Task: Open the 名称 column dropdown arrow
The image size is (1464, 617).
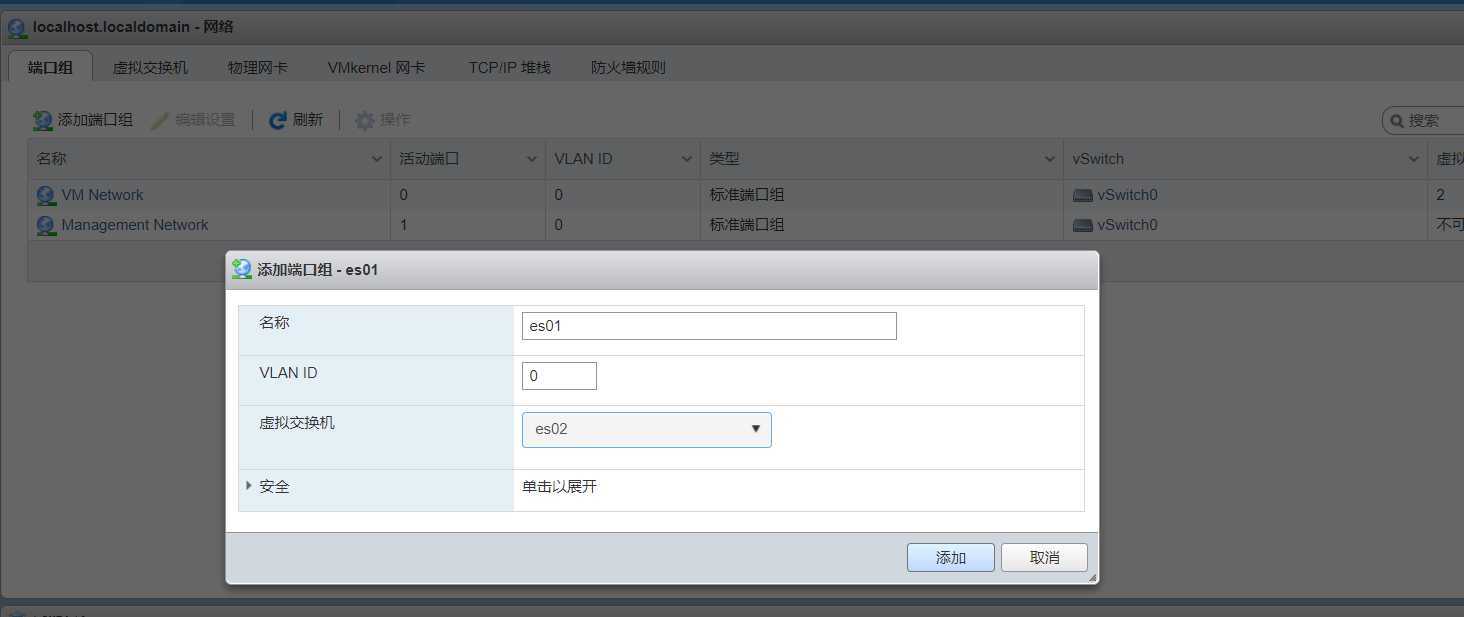Action: click(377, 159)
